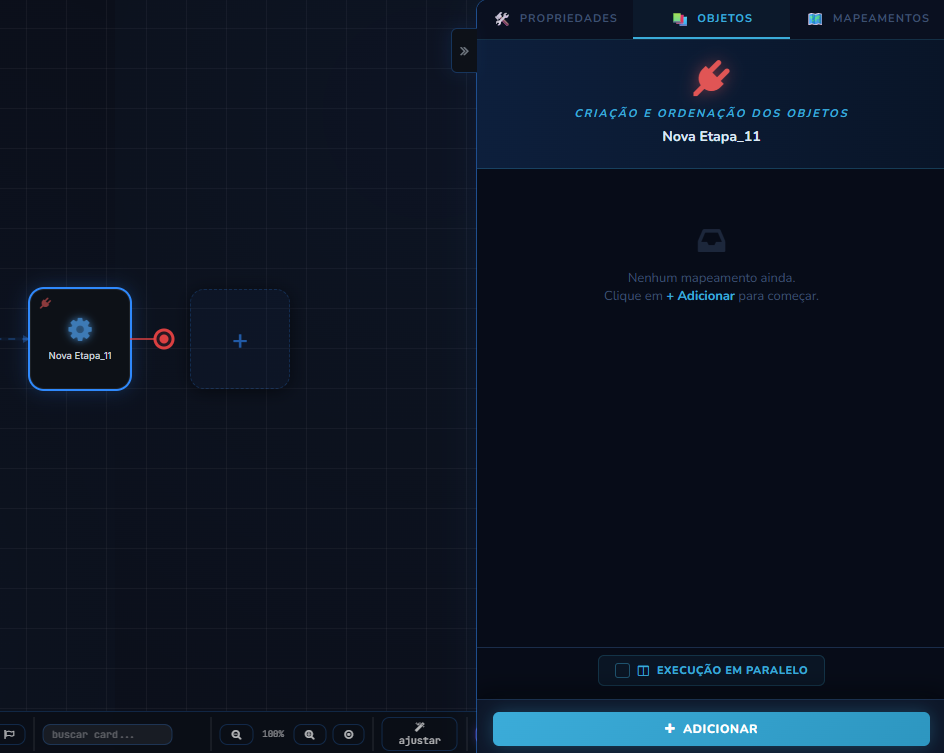Enable the Execução em Paralelo checkbox
Viewport: 944px width, 753px height.
pyautogui.click(x=623, y=671)
